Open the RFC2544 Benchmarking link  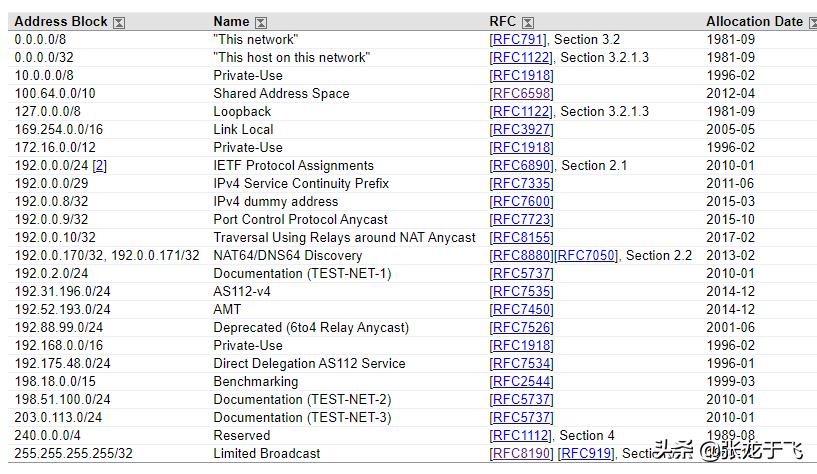[521, 382]
